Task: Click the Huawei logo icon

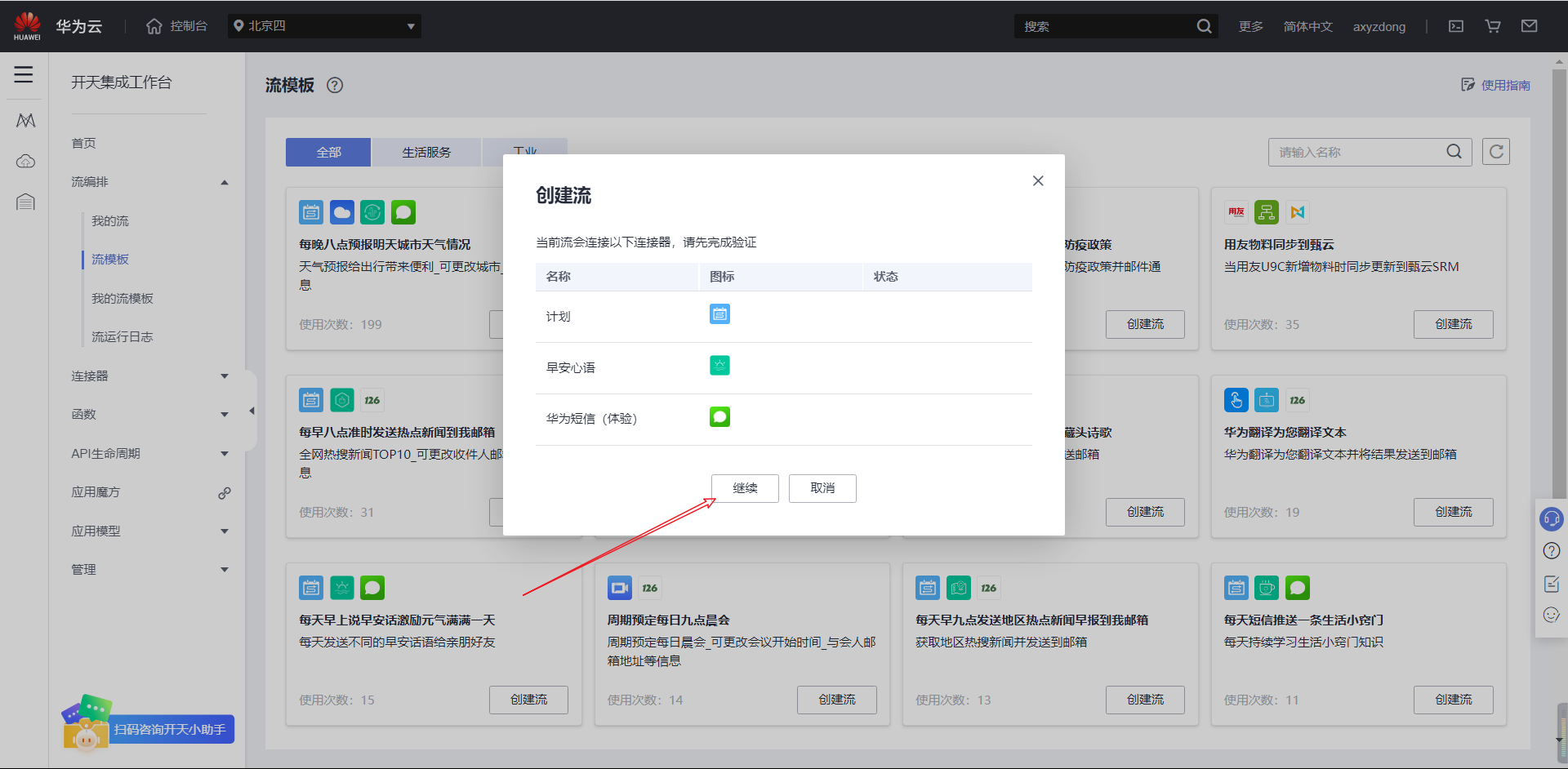Action: pos(27,25)
